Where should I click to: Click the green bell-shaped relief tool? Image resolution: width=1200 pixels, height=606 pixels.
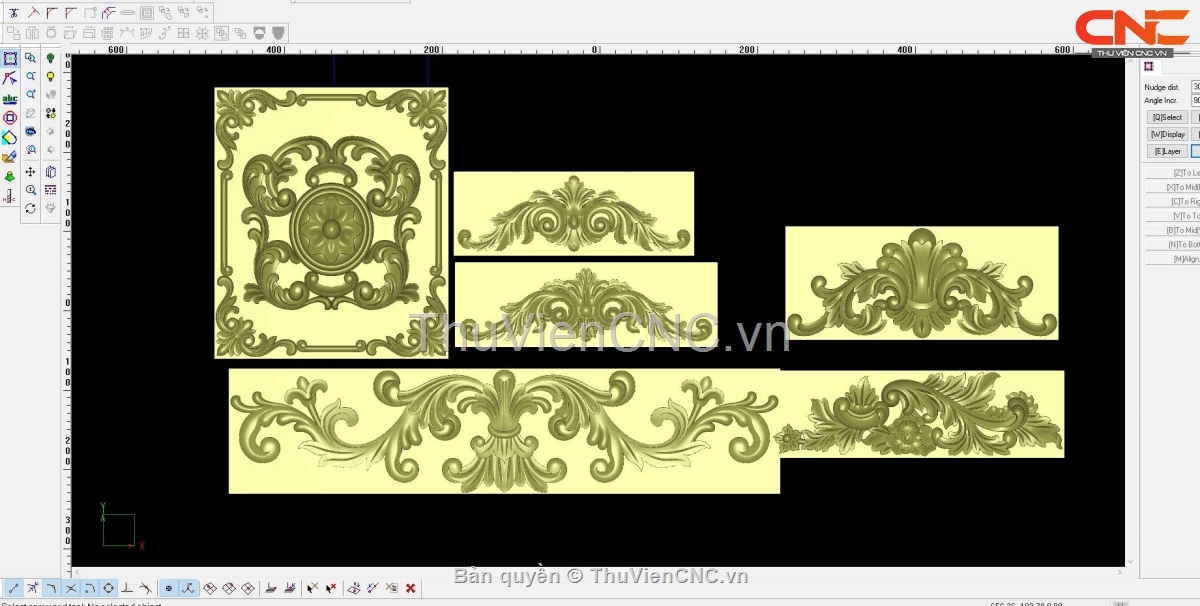[10, 176]
